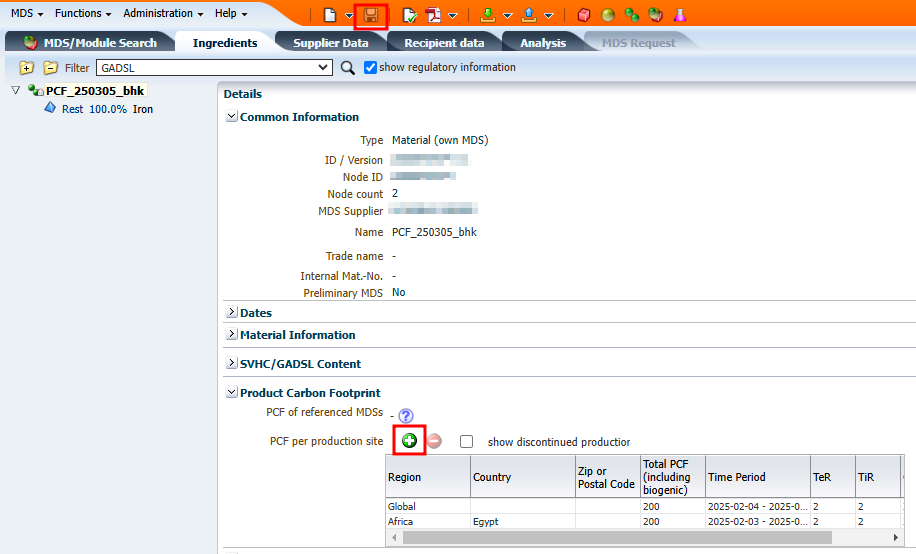Click the PDF report icon
This screenshot has height=554, width=916.
[433, 15]
